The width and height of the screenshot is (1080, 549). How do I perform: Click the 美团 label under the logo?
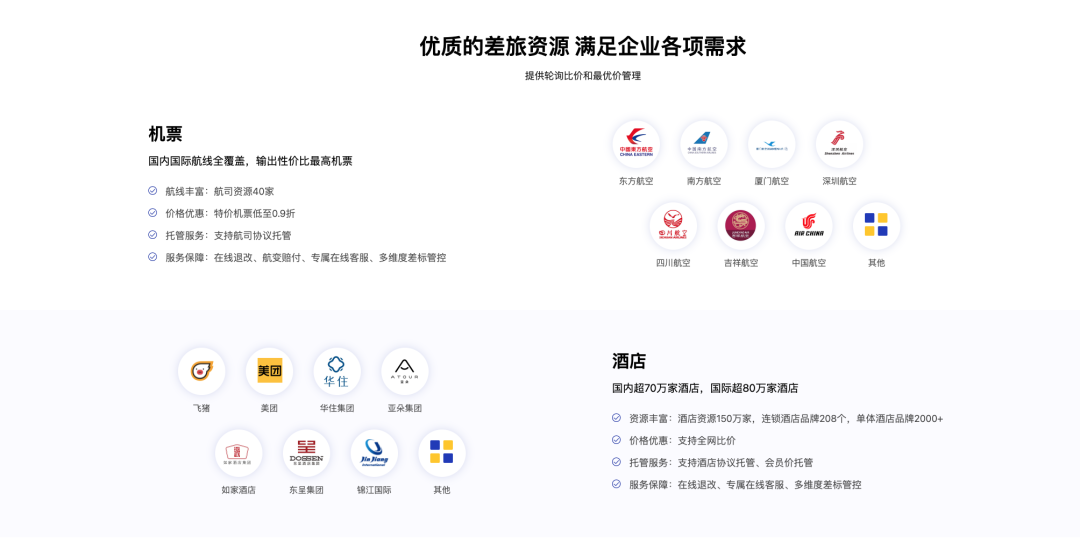[269, 408]
